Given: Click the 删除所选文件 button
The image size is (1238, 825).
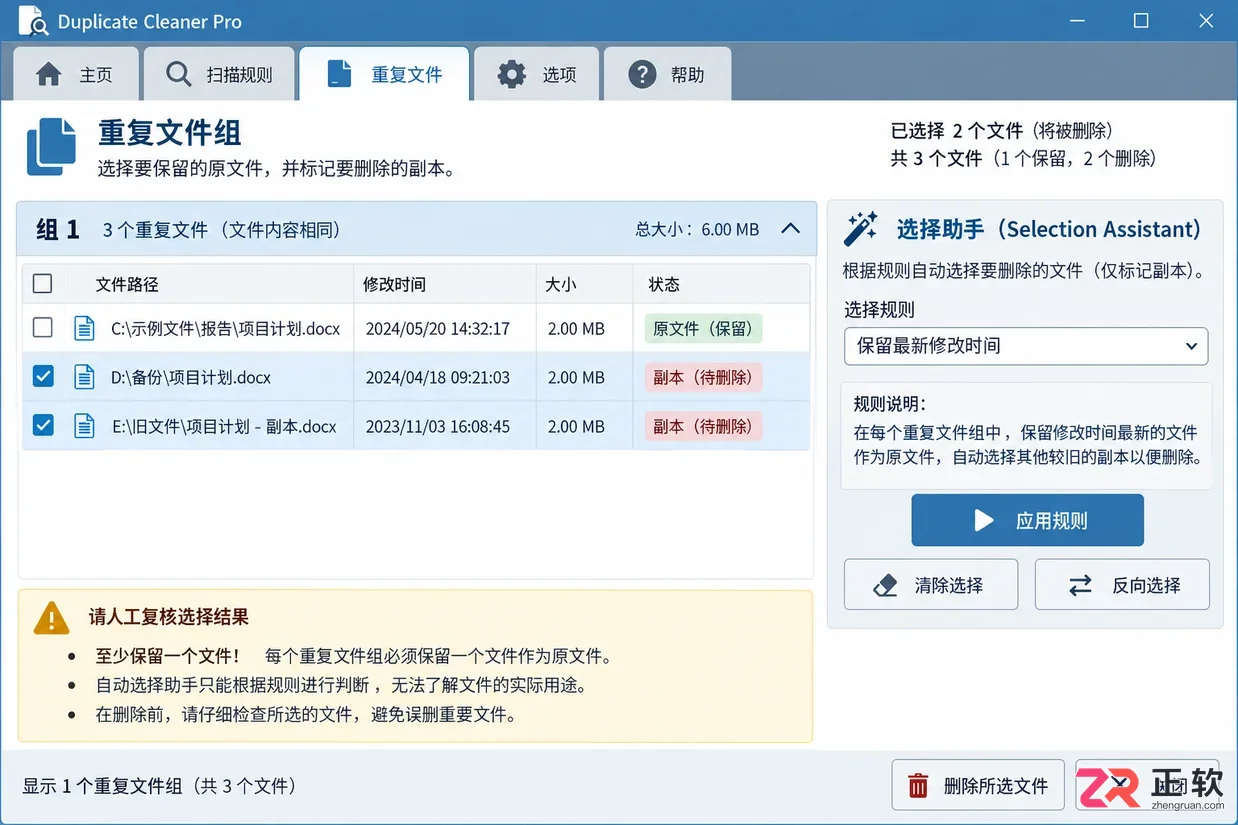Looking at the screenshot, I should [978, 786].
